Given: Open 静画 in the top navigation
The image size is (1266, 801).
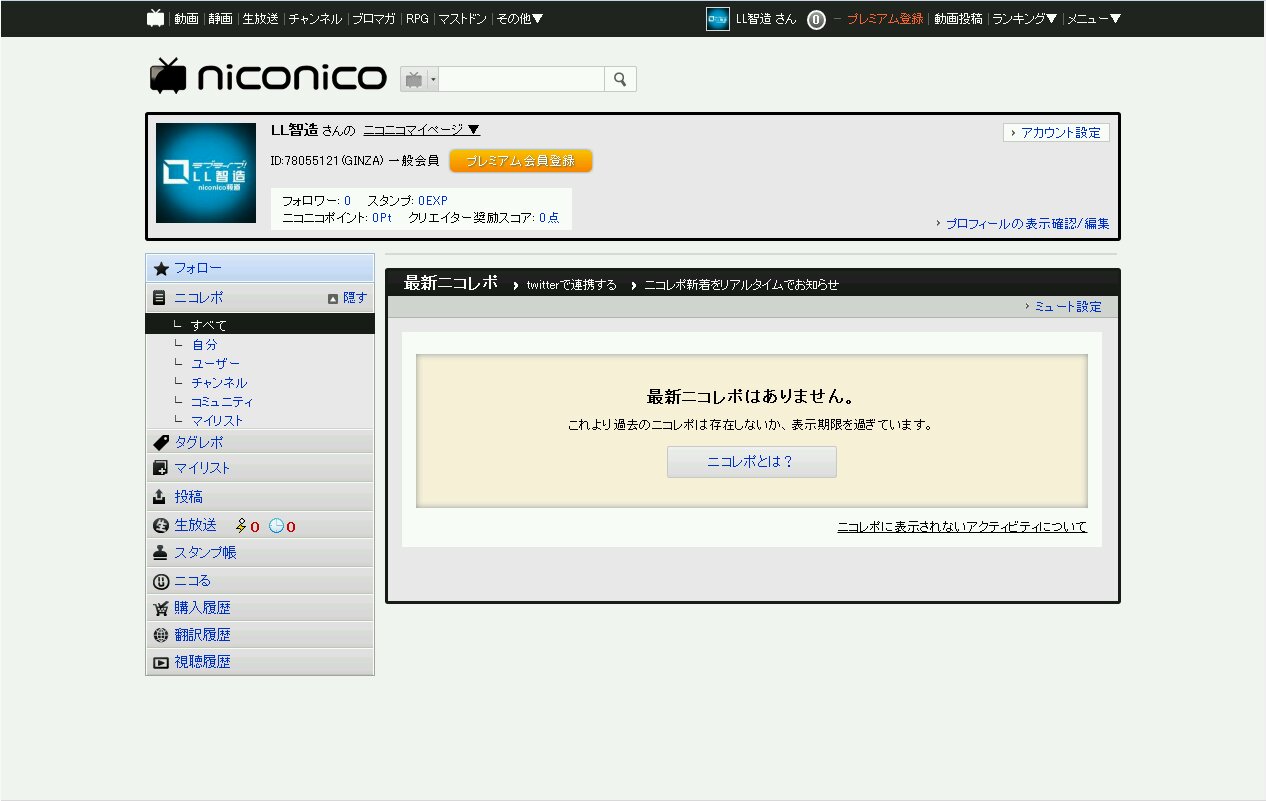Looking at the screenshot, I should 220,19.
